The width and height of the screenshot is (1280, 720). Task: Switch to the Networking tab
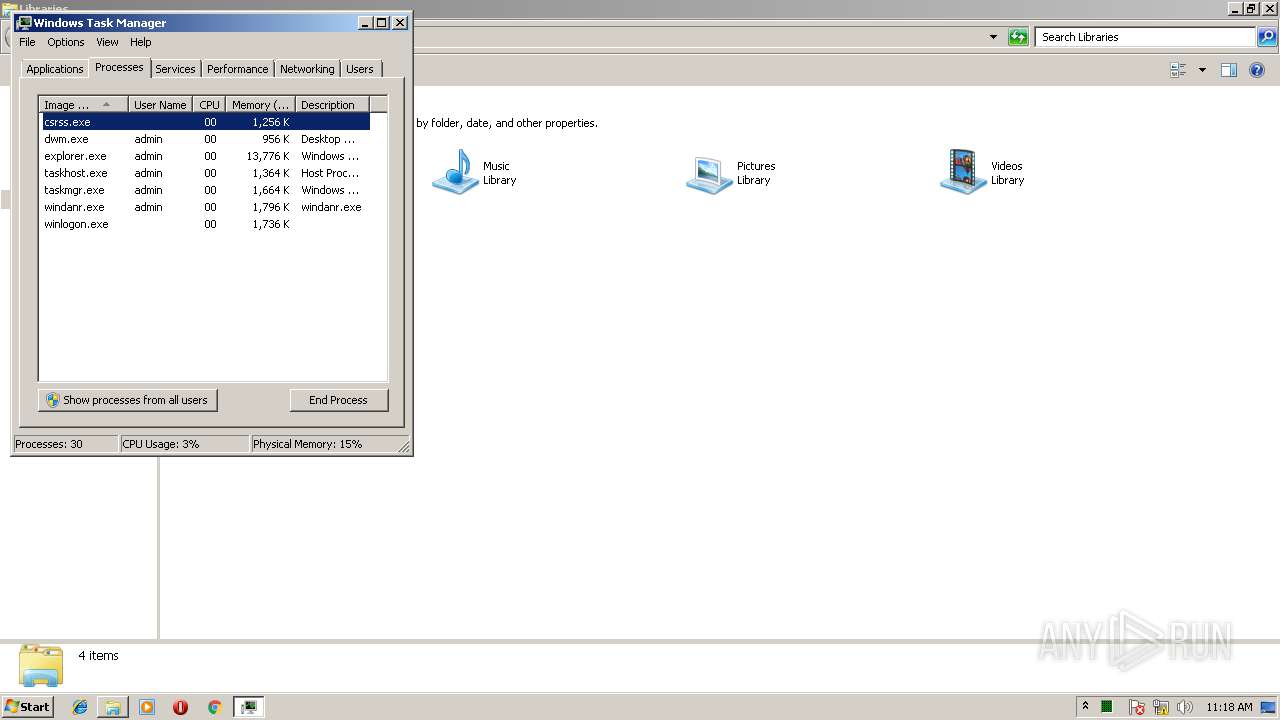[x=307, y=69]
